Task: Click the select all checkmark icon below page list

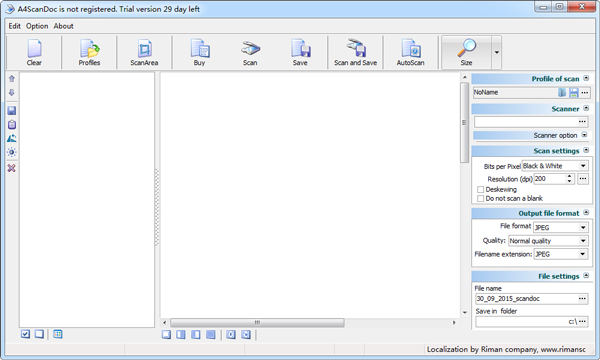Action: click(x=25, y=334)
